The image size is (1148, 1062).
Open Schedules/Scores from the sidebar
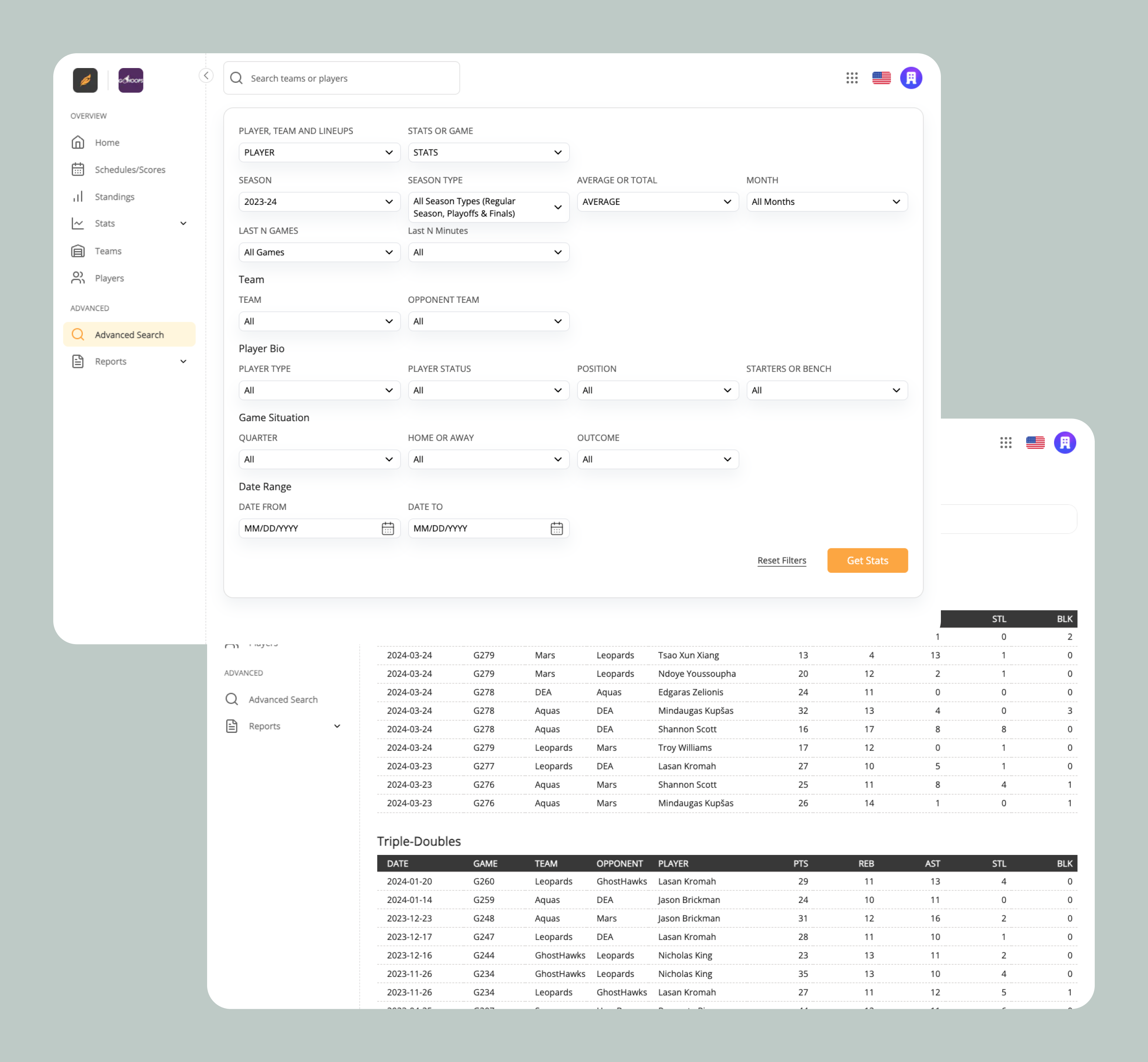[78, 169]
